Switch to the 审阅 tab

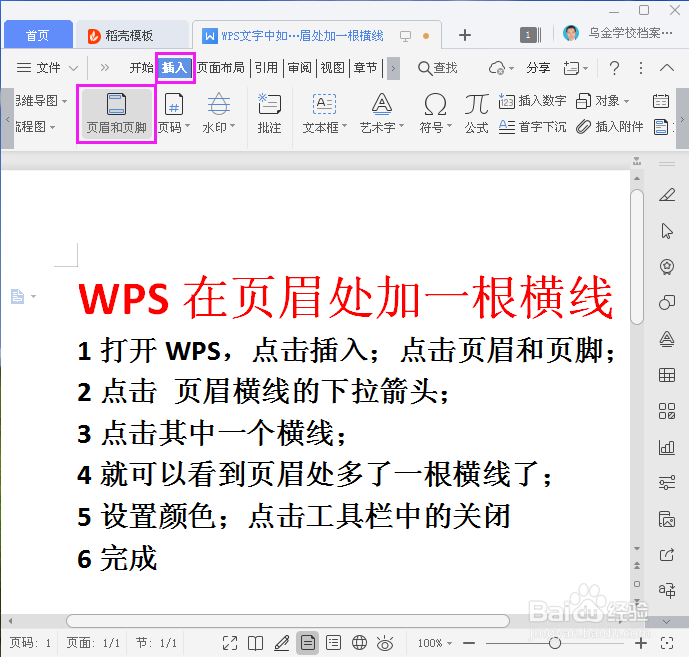point(300,68)
